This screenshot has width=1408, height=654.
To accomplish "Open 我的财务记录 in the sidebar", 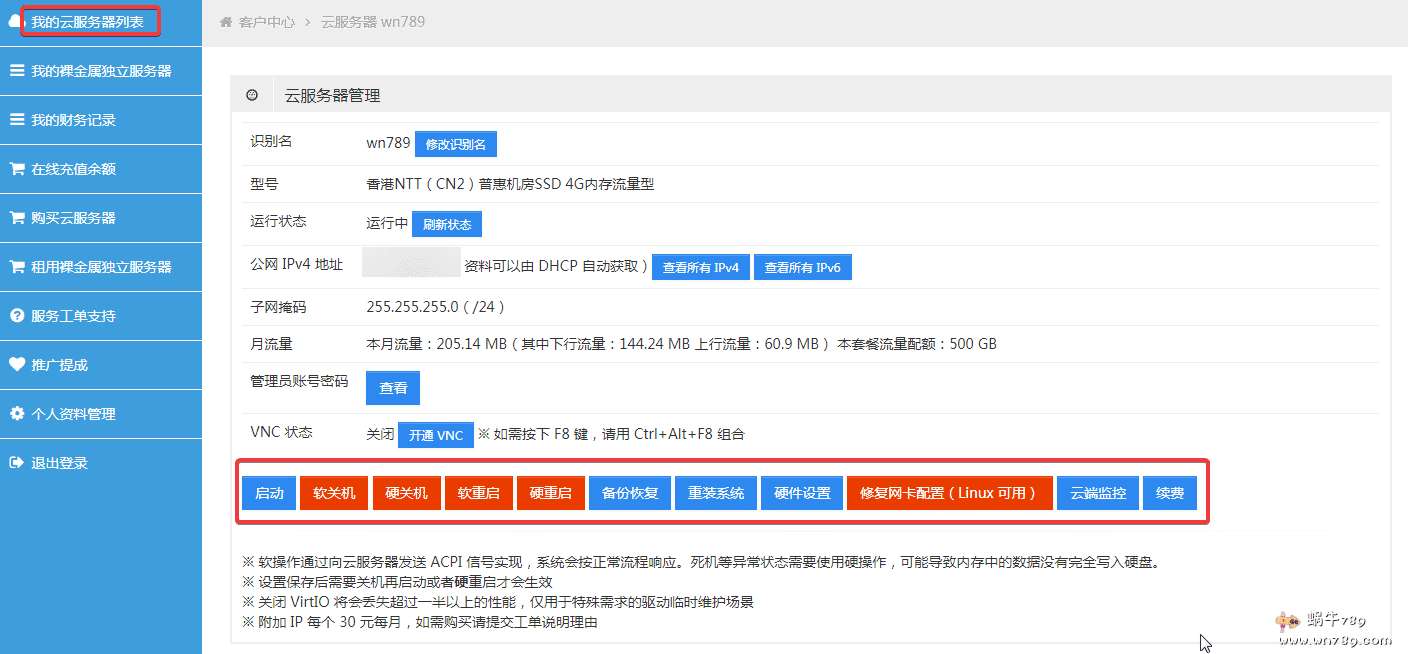I will (x=73, y=120).
